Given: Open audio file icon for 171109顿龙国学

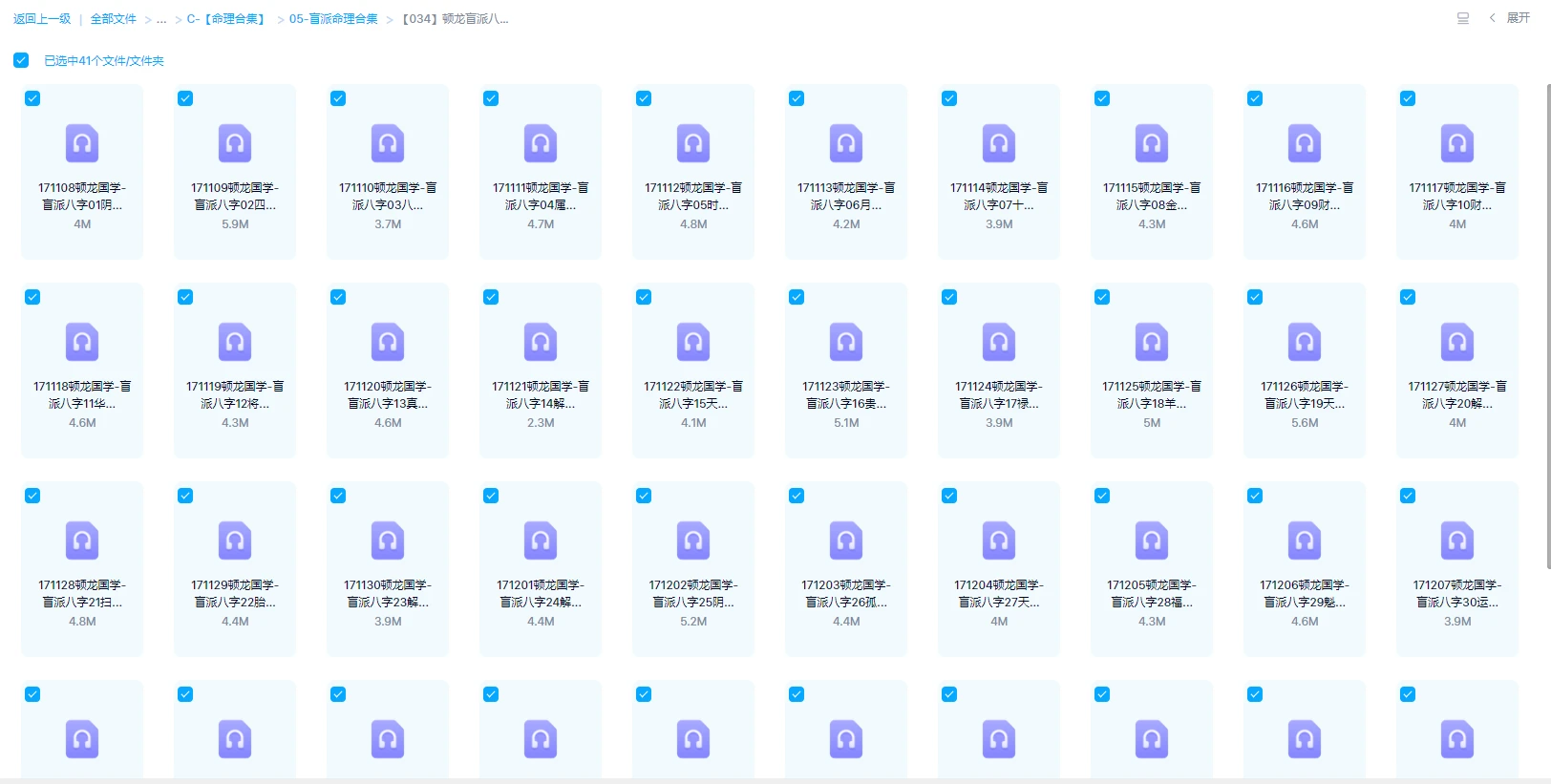Looking at the screenshot, I should coord(235,143).
